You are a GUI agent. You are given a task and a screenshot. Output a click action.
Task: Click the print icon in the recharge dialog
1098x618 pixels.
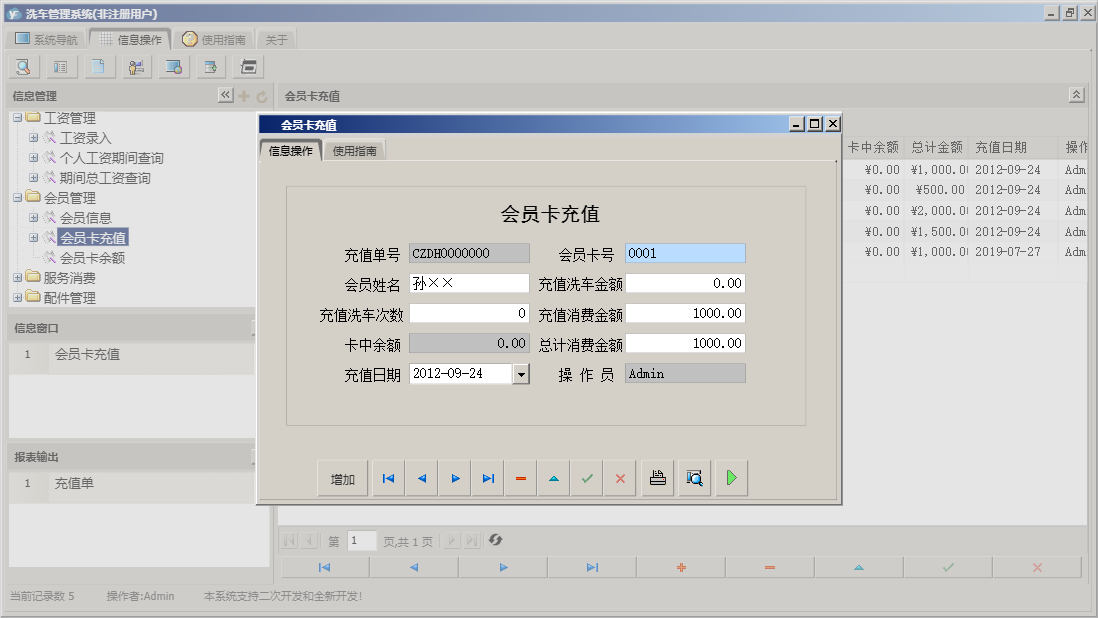tap(658, 477)
